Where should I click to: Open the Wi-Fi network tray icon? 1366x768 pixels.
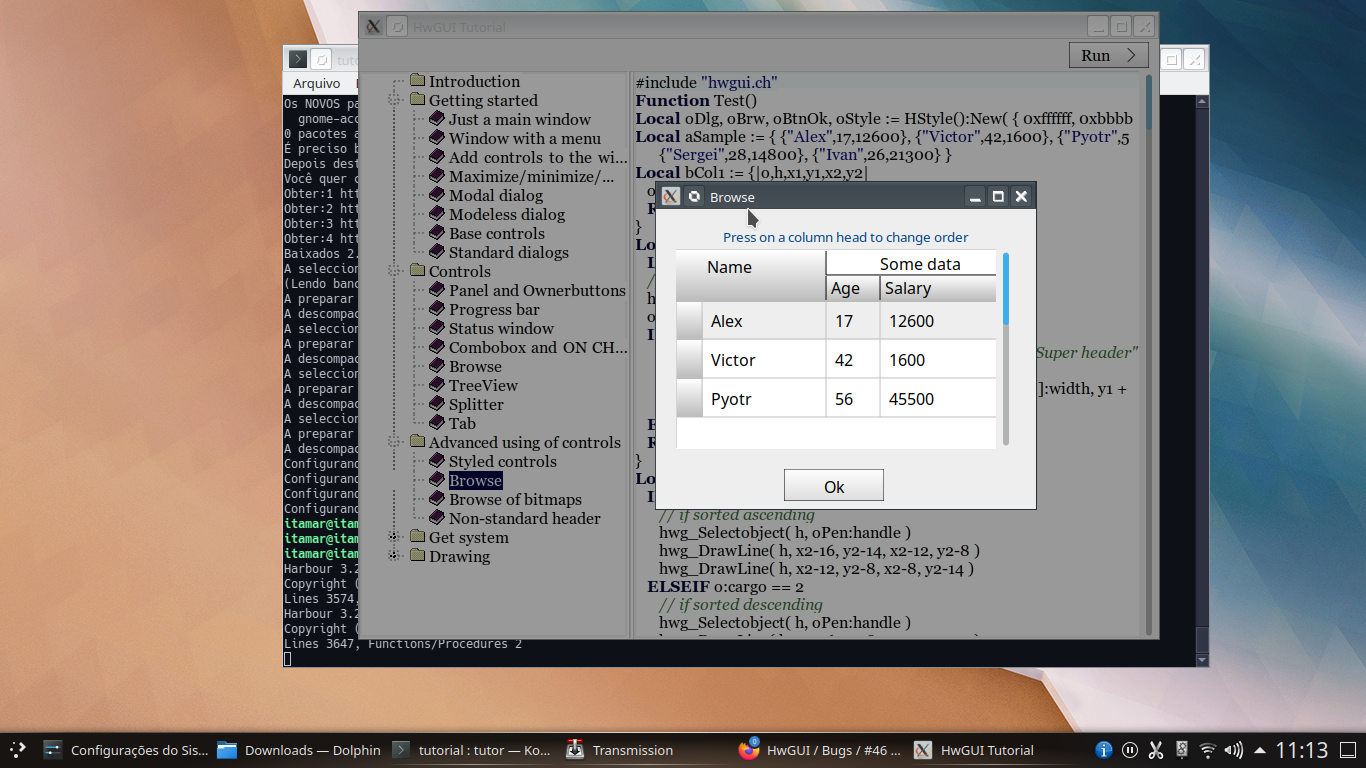1207,750
